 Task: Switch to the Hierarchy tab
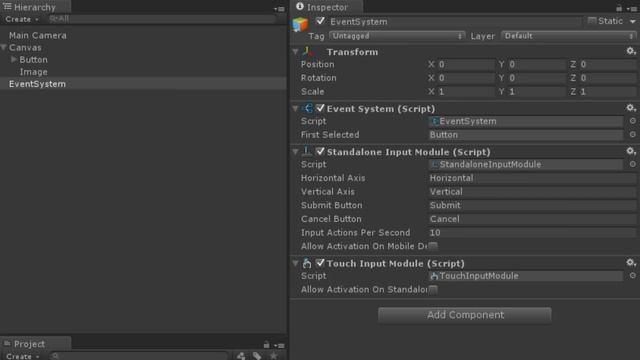click(x=35, y=7)
